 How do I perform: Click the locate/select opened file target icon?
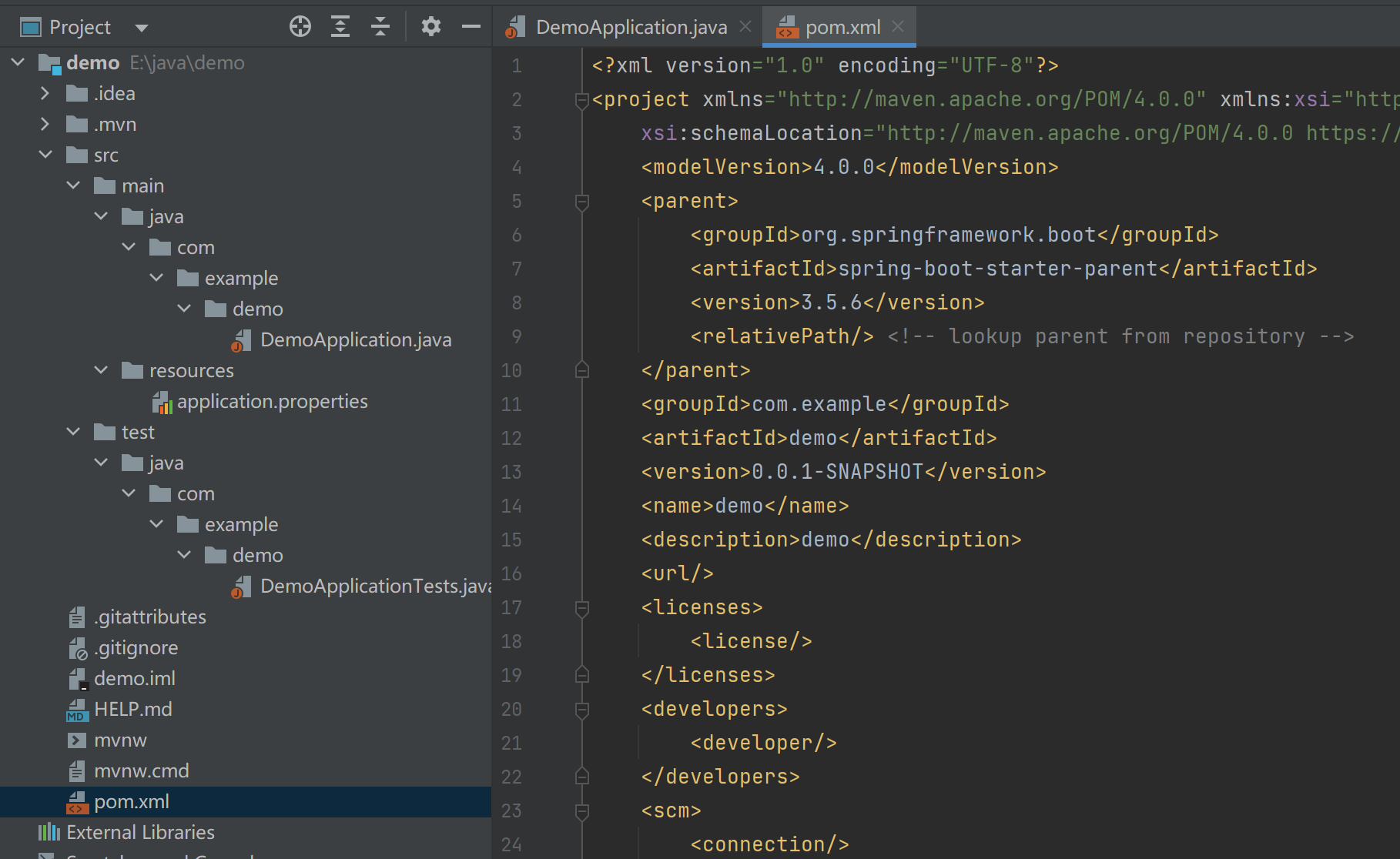pos(300,27)
